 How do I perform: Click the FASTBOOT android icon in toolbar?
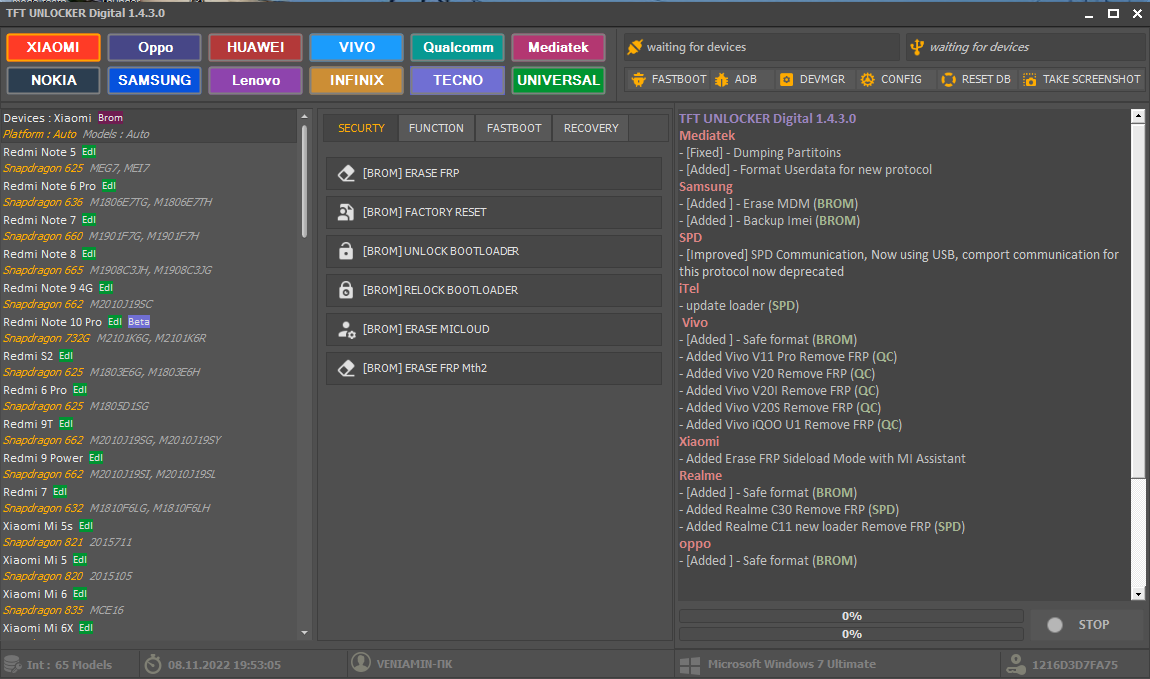pyautogui.click(x=638, y=79)
